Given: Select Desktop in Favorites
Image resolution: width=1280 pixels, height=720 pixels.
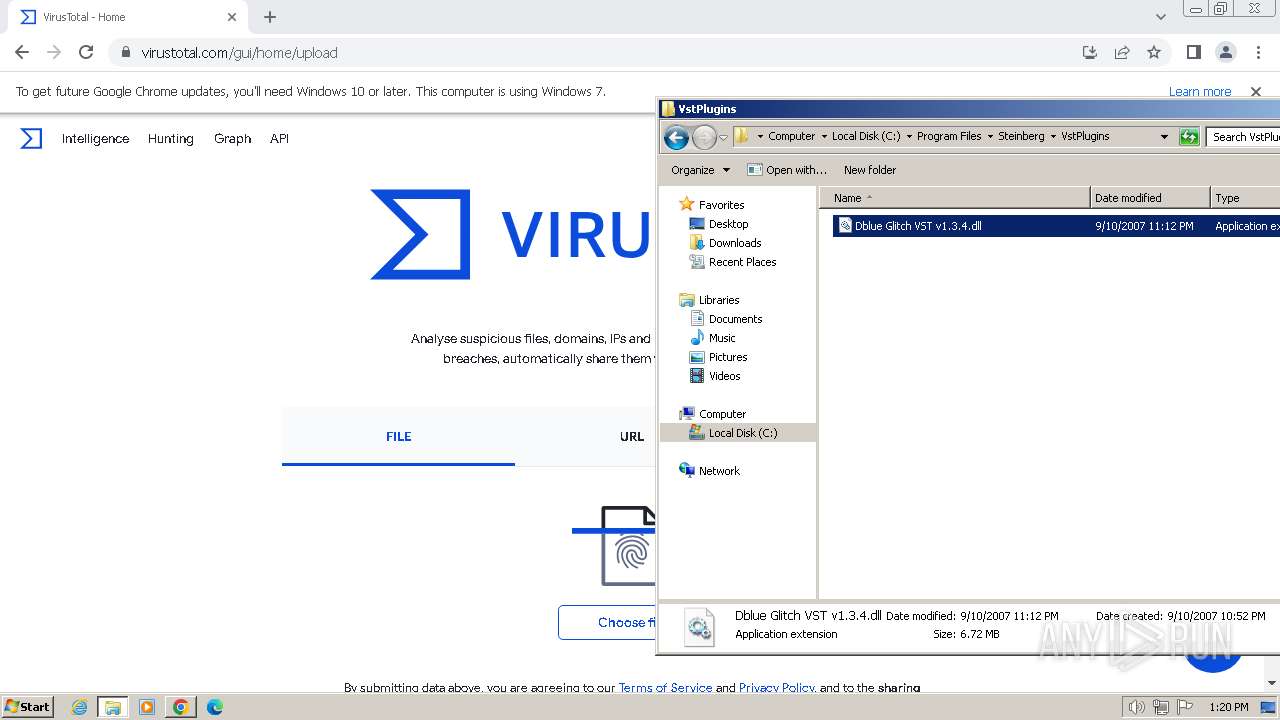Looking at the screenshot, I should coord(728,224).
